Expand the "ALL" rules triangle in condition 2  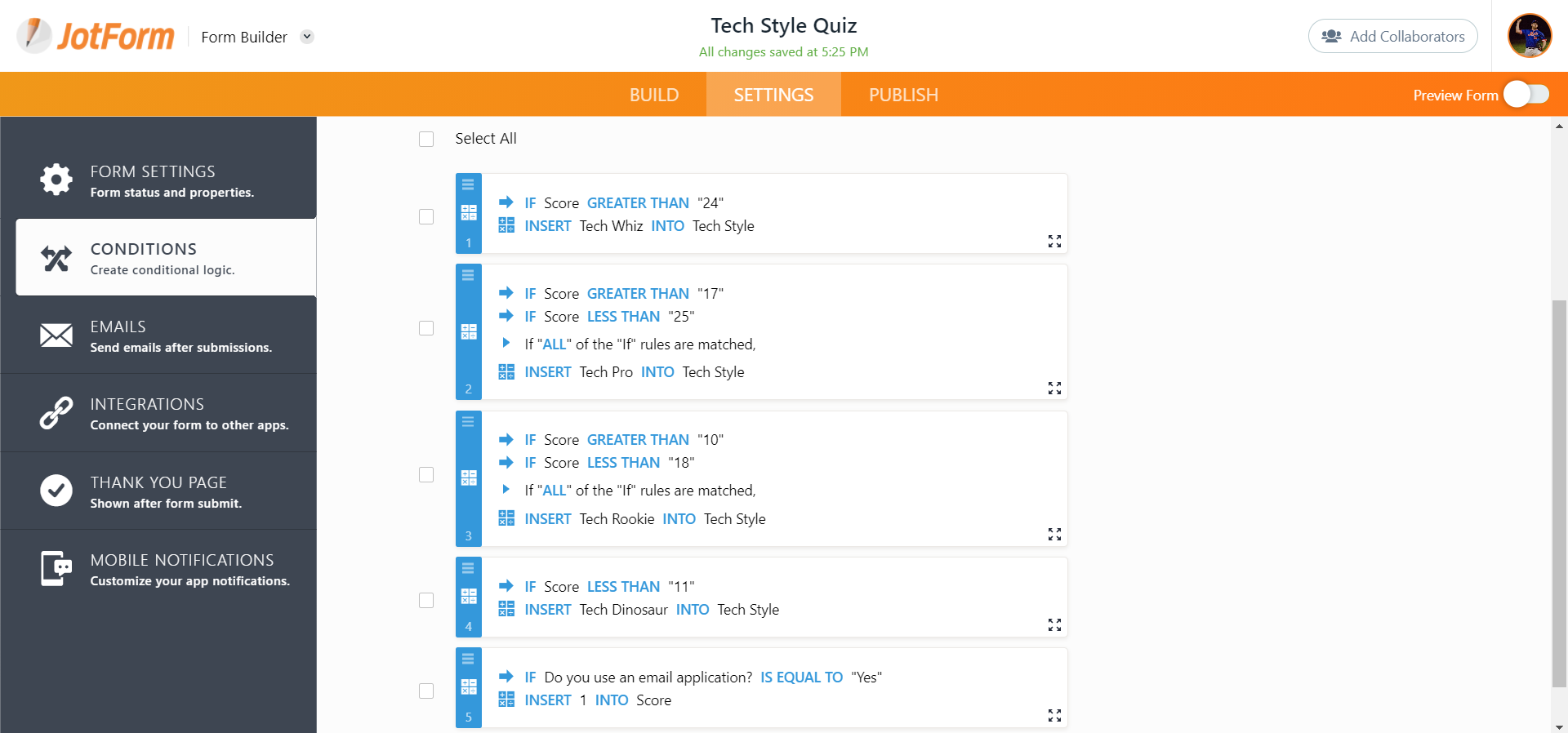pos(506,344)
